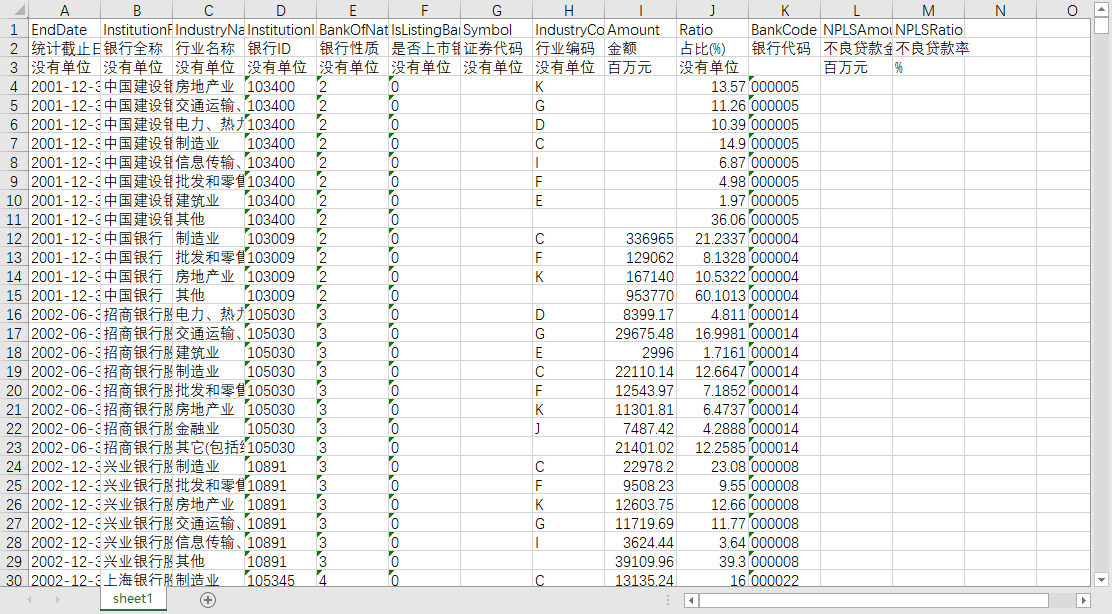Add a new sheet with plus icon

coord(208,600)
